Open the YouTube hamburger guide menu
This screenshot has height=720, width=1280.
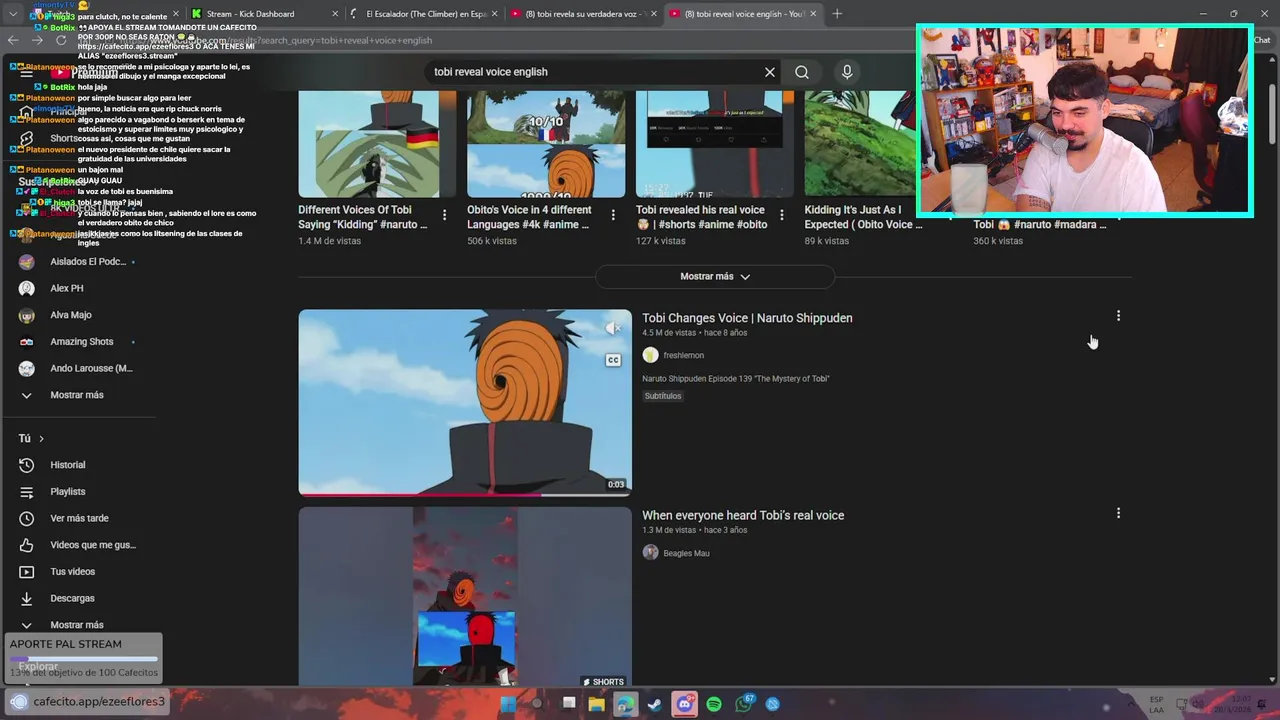click(x=27, y=72)
